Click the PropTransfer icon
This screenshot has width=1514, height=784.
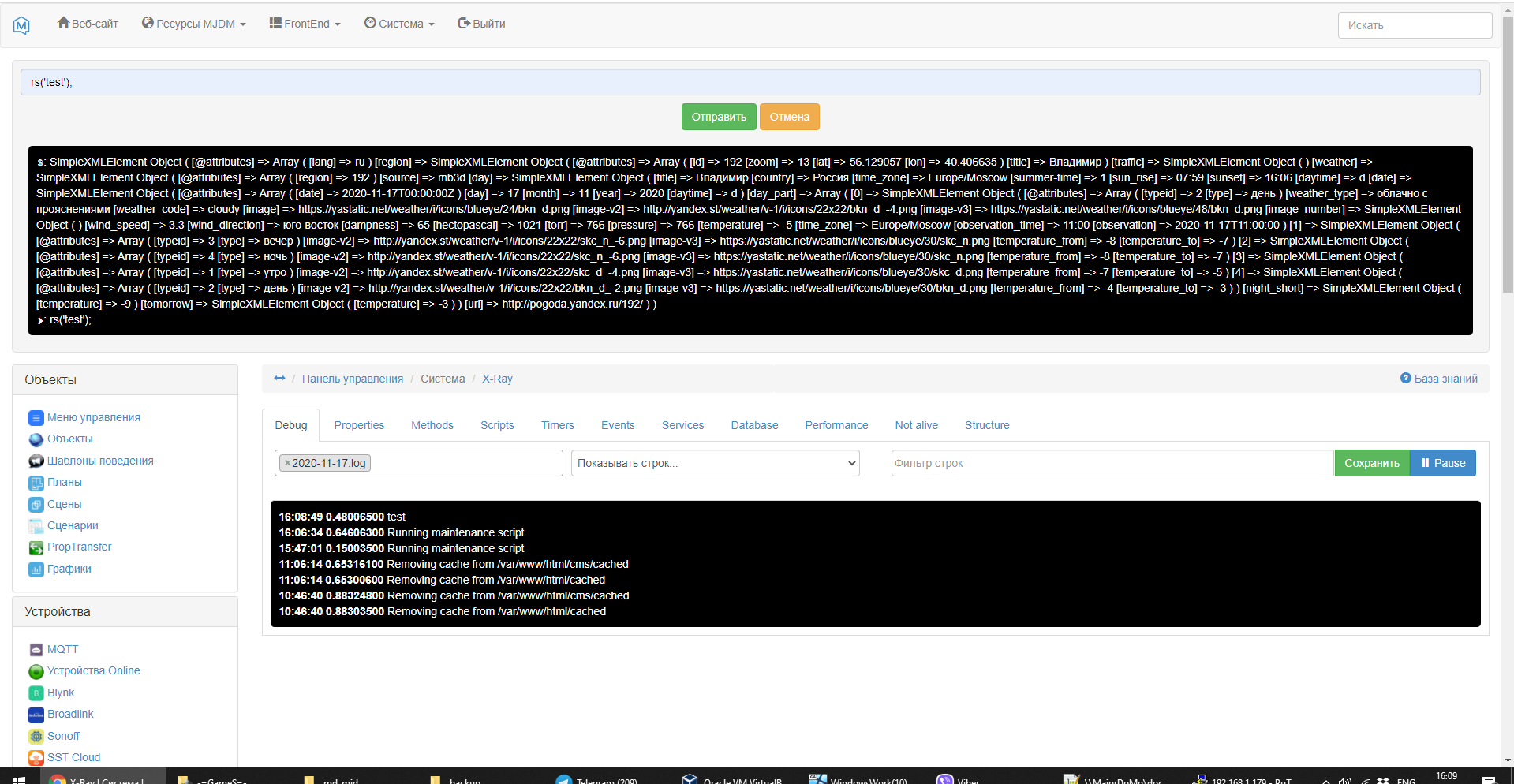36,547
